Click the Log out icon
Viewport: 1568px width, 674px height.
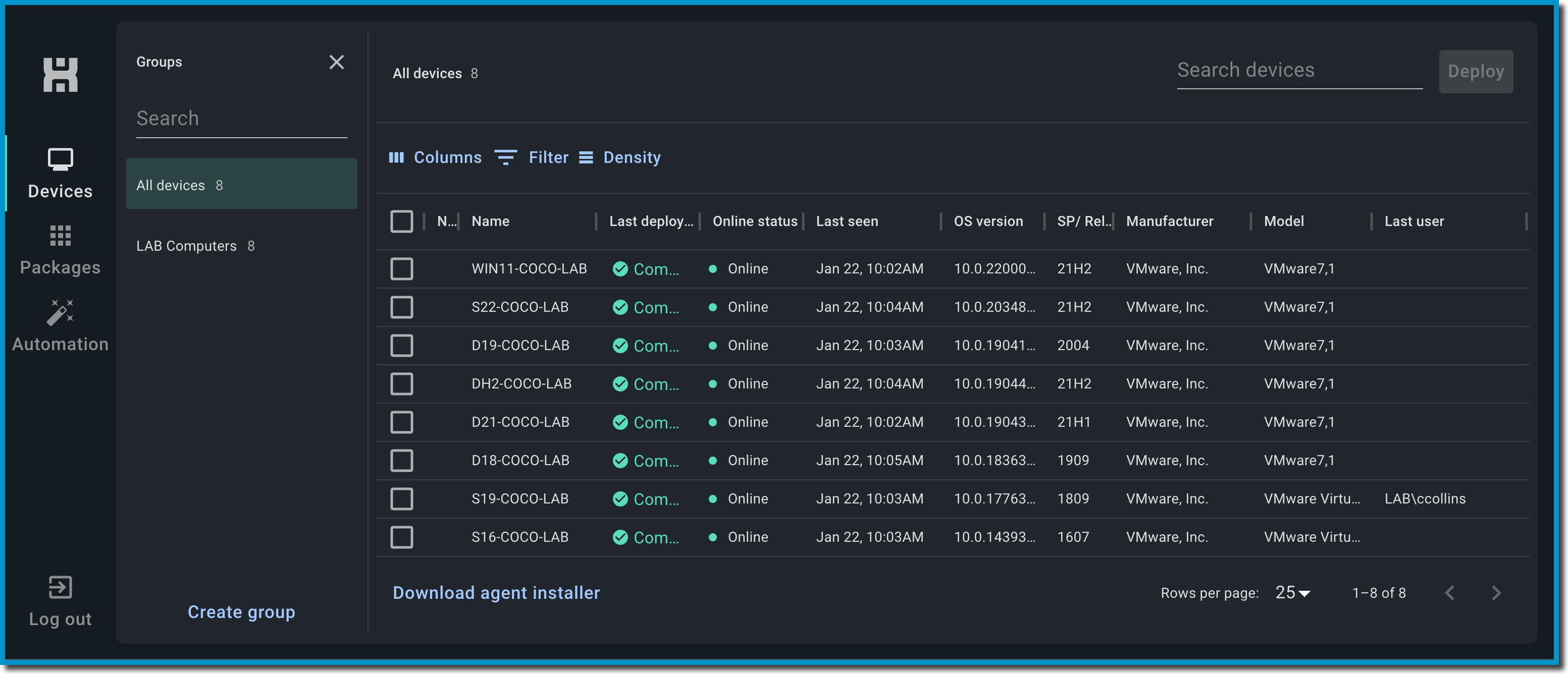[60, 587]
